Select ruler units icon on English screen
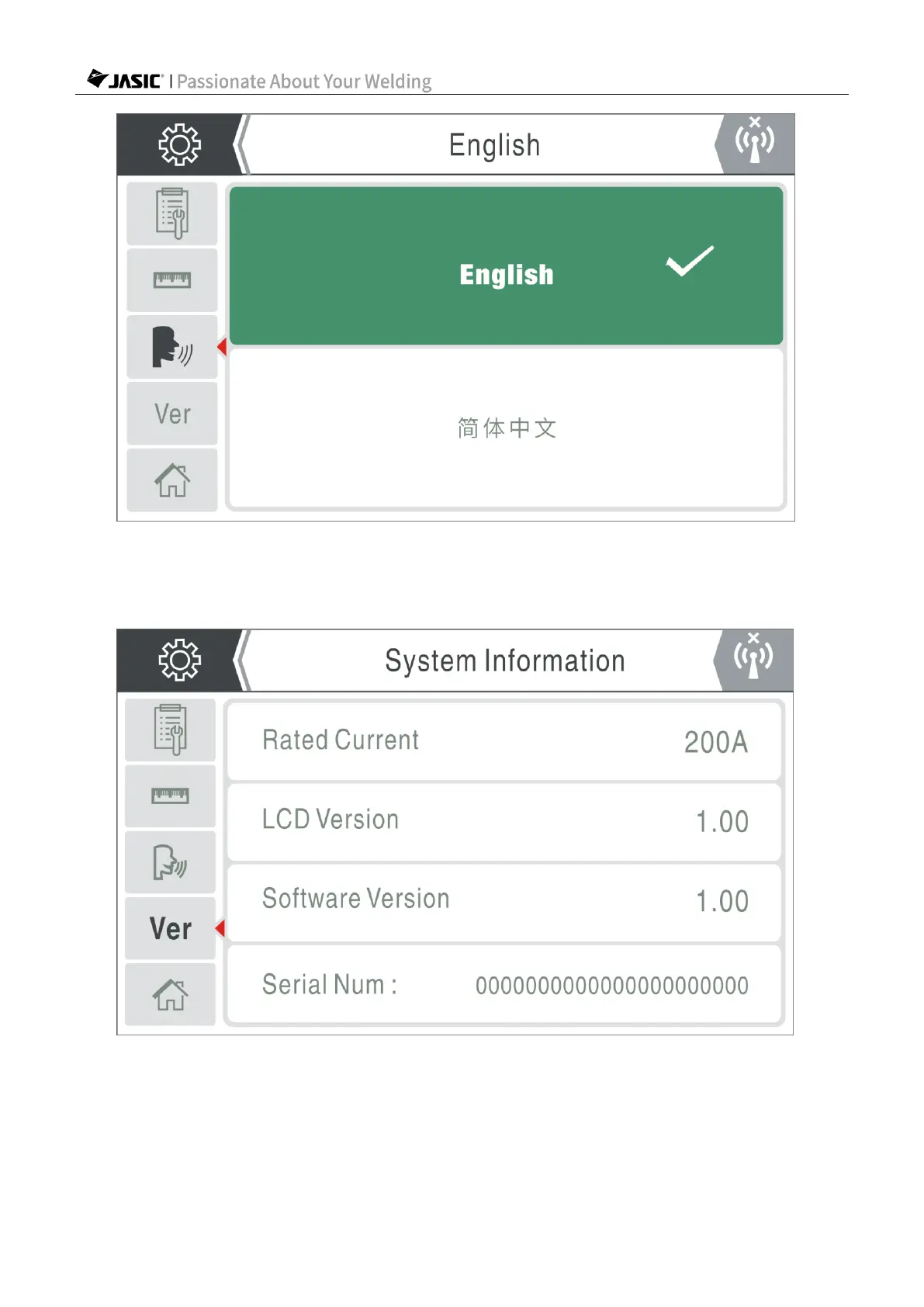 click(x=172, y=280)
